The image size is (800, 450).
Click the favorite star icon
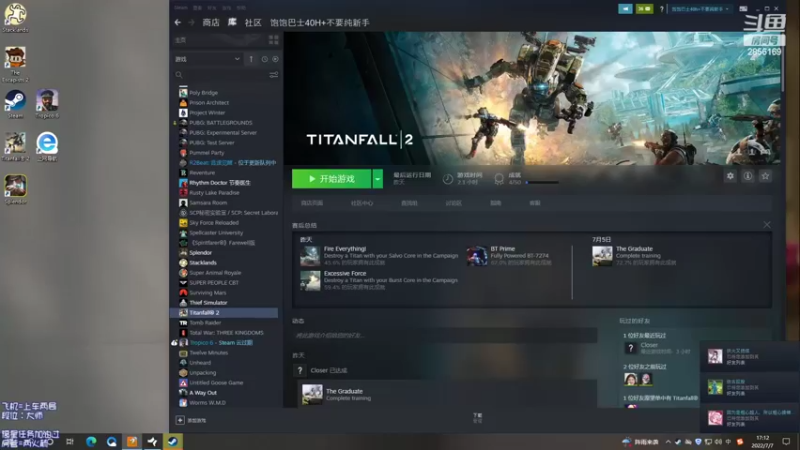point(765,176)
